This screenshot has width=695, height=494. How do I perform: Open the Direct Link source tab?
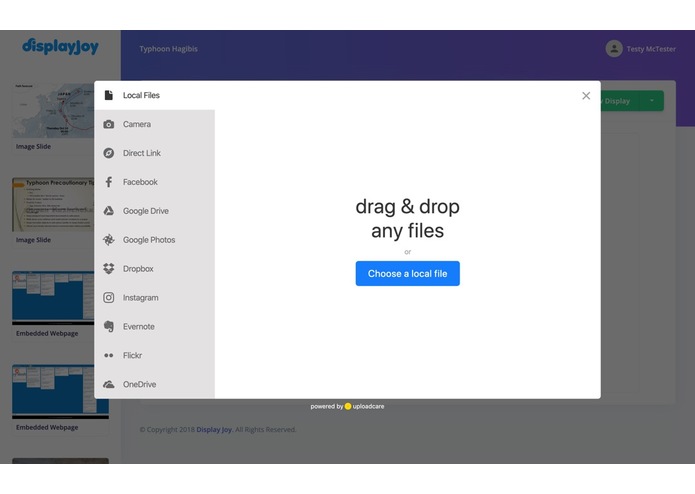(x=154, y=153)
